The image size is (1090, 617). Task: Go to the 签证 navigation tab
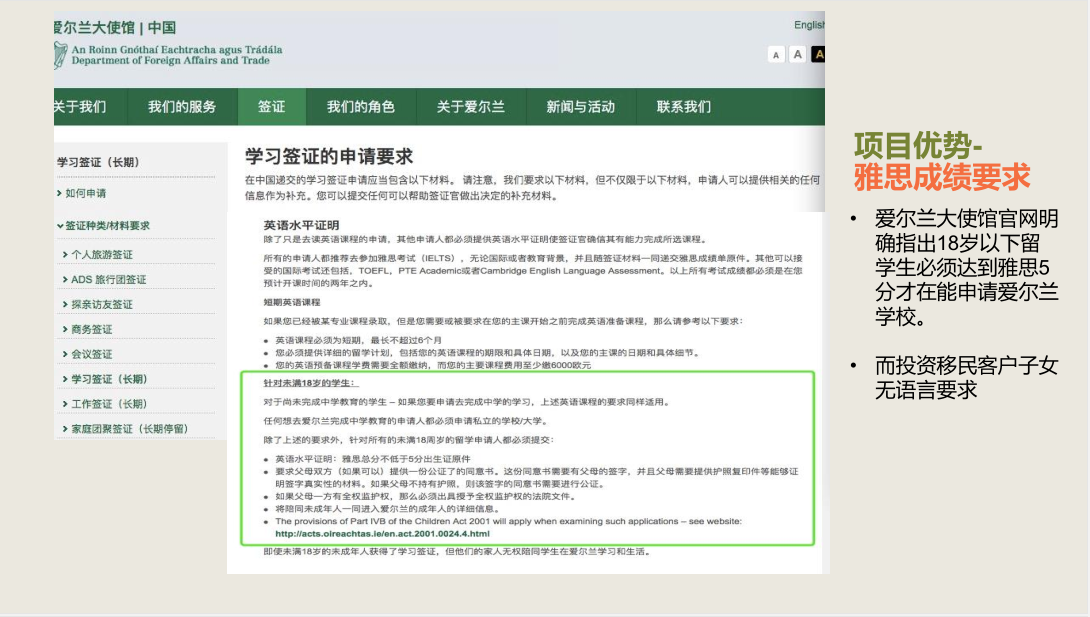tap(271, 107)
